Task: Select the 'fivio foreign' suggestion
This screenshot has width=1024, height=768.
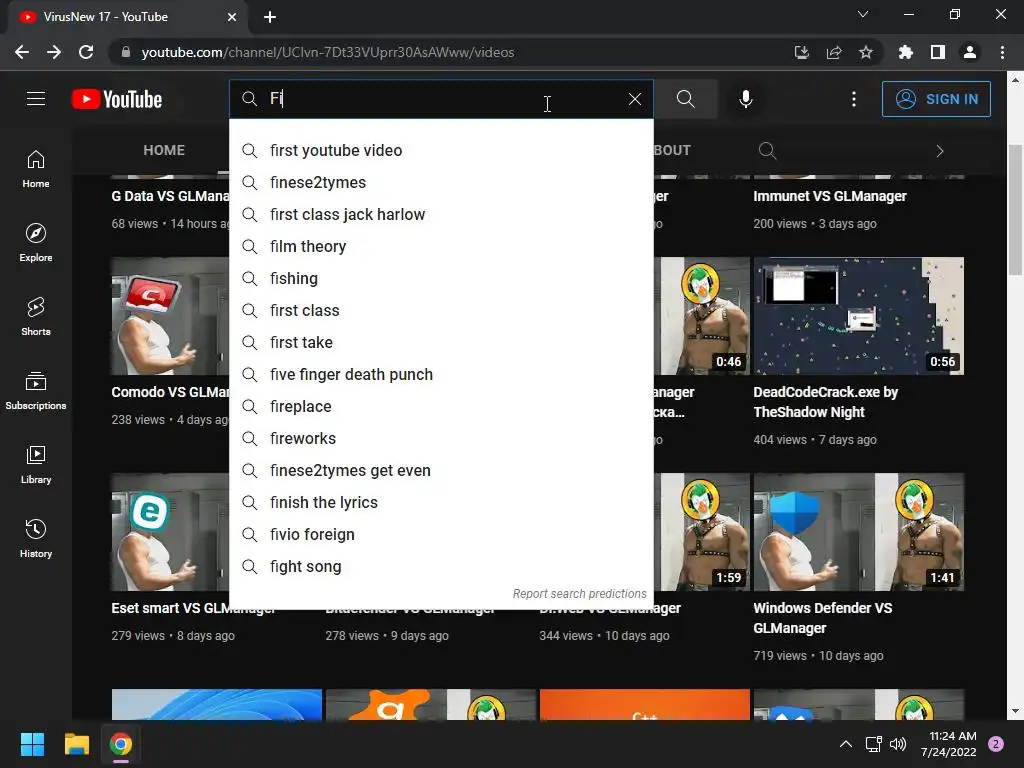Action: 441,534
